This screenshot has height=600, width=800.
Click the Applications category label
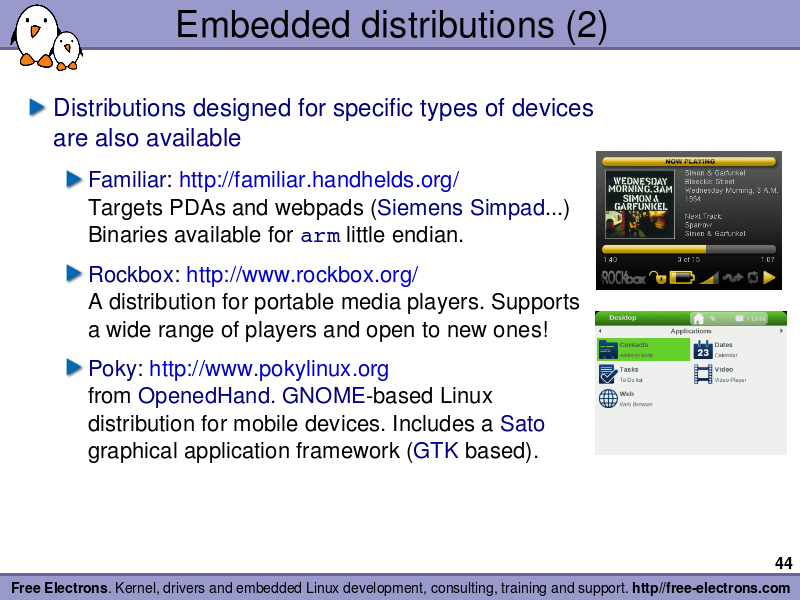(690, 331)
